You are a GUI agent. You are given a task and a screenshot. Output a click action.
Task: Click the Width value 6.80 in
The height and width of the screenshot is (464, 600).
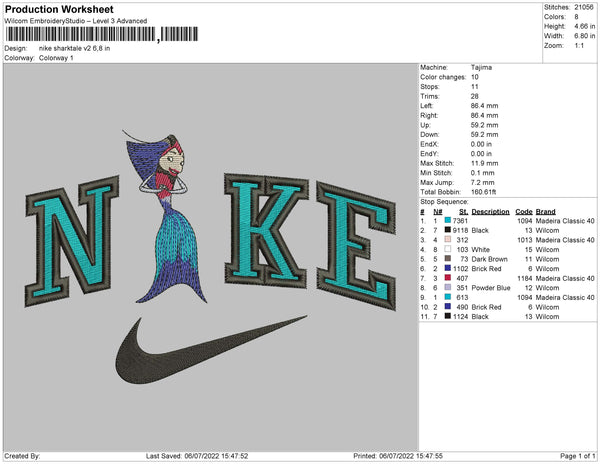click(x=585, y=36)
